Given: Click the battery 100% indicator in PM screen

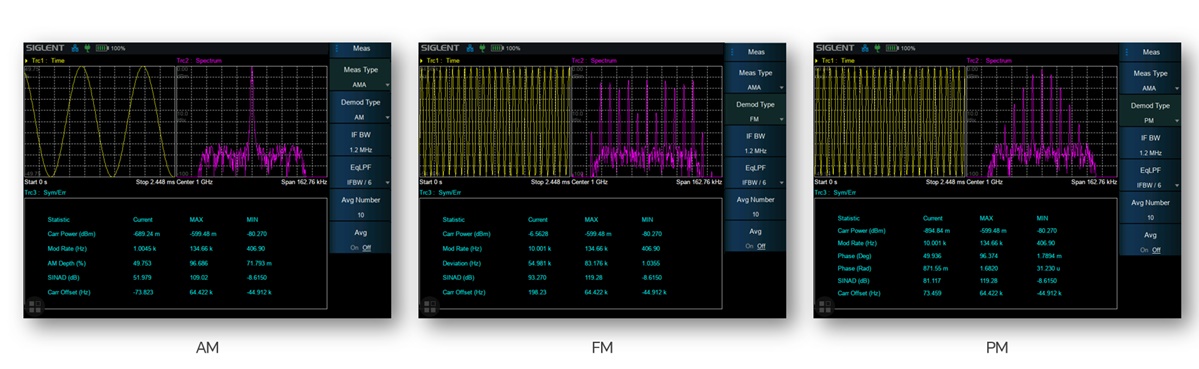Looking at the screenshot, I should click(x=900, y=48).
